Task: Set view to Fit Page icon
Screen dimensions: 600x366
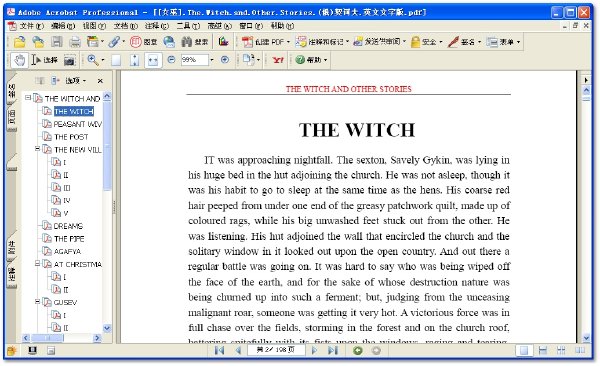Action: 134,60
